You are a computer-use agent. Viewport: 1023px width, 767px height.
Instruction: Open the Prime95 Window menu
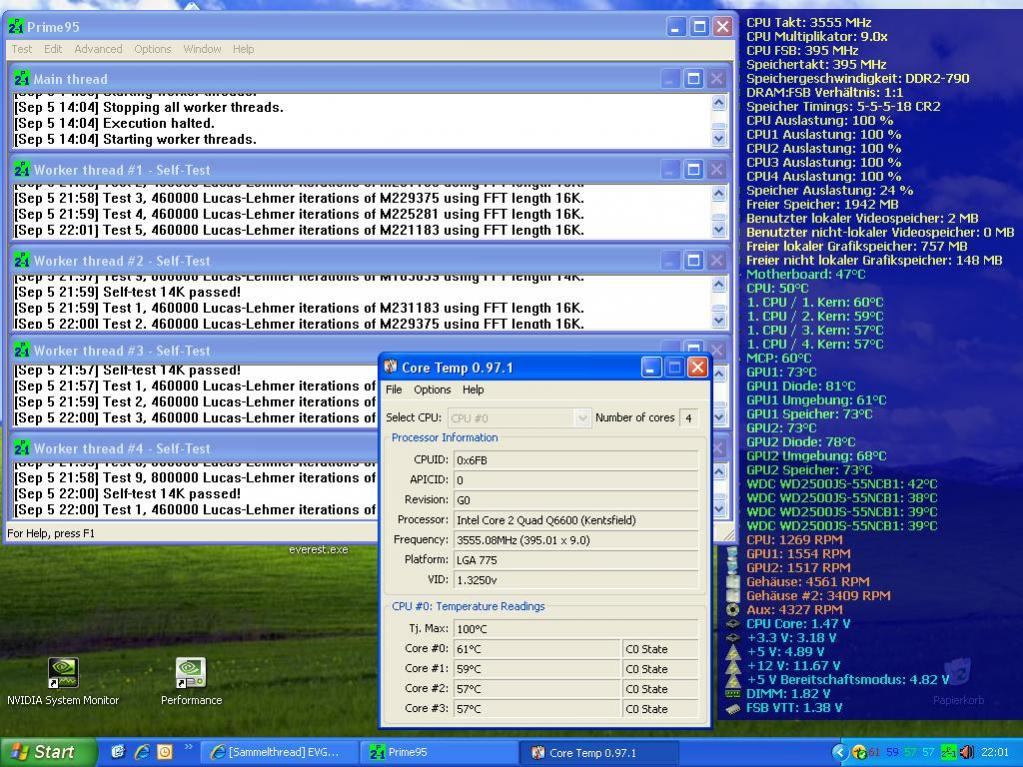tap(202, 49)
